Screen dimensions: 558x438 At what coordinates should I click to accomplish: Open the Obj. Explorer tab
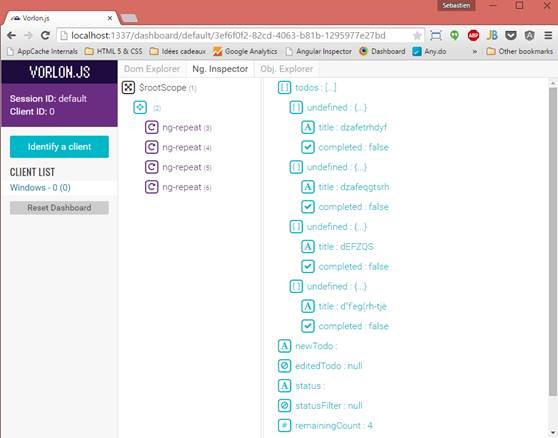[287, 69]
